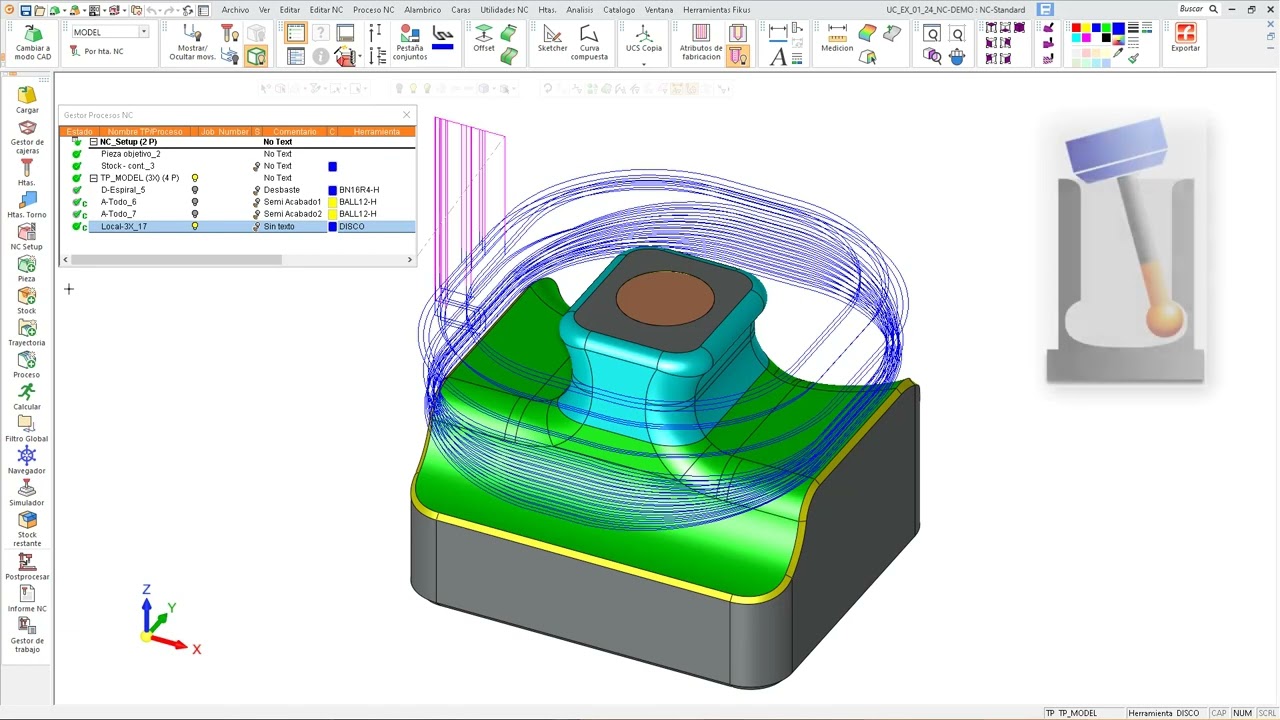The image size is (1280, 720).
Task: Start the Simulador tool
Action: point(27,493)
